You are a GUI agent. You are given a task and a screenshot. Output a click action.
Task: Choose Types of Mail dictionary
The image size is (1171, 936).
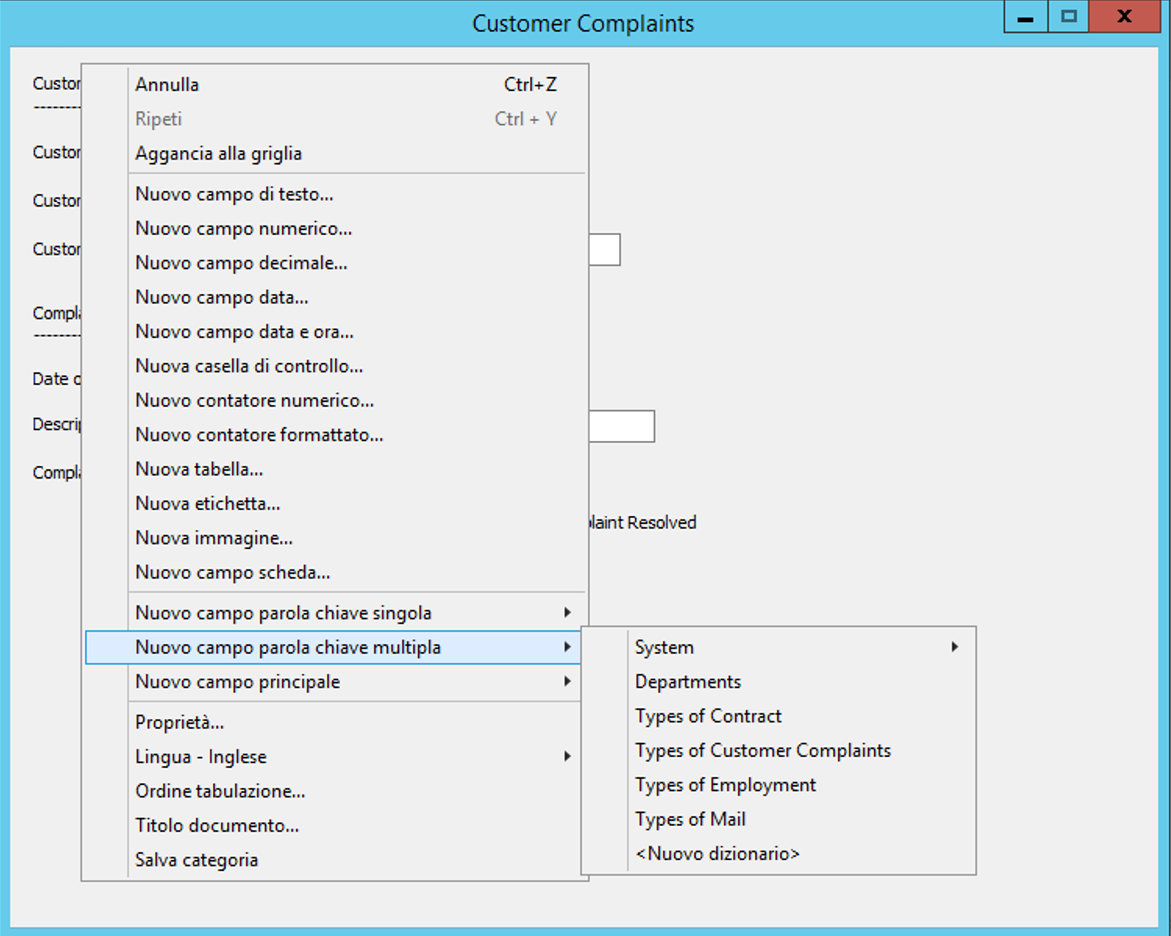click(x=779, y=819)
